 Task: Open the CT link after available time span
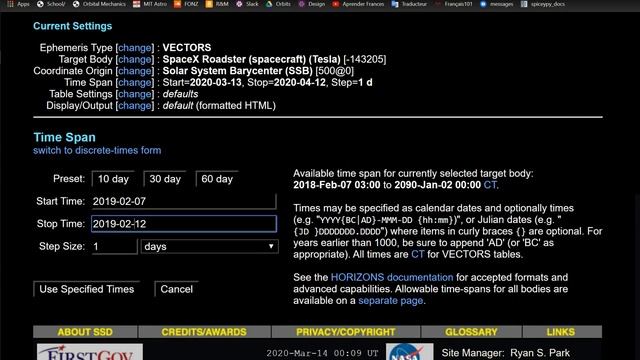click(x=490, y=185)
